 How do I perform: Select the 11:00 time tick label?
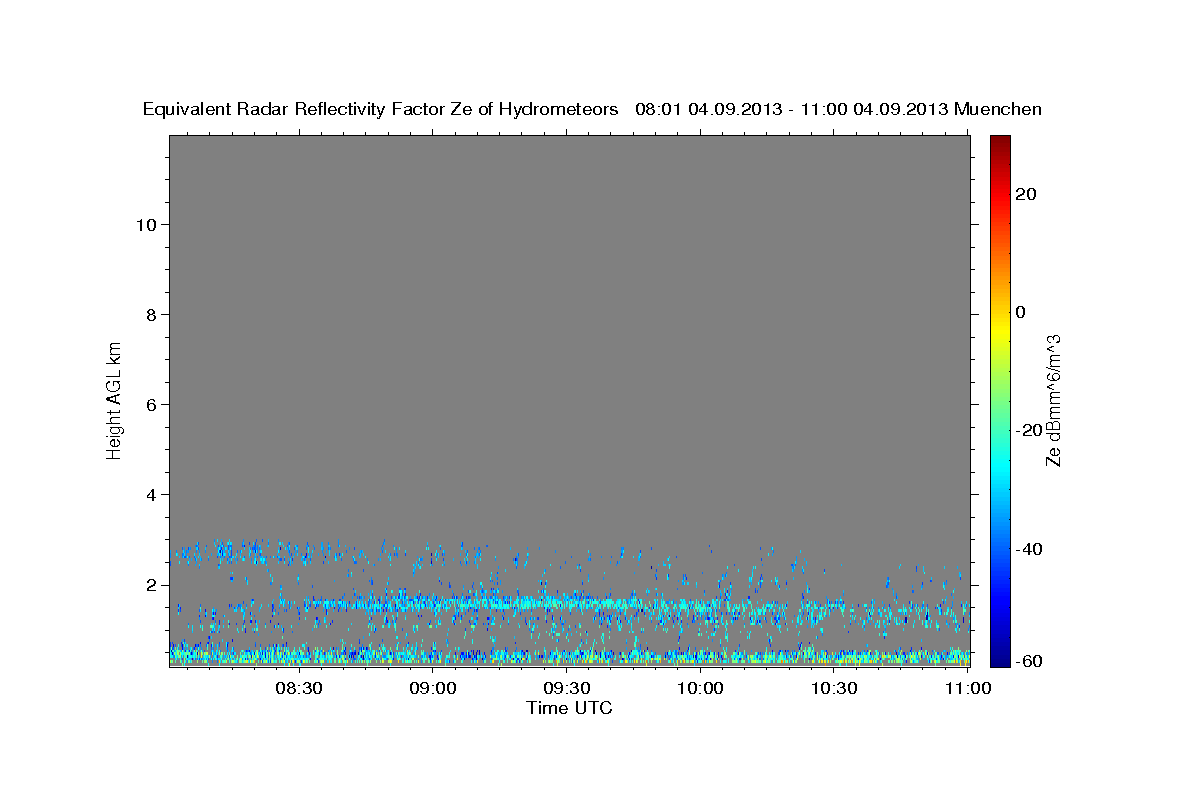click(967, 688)
